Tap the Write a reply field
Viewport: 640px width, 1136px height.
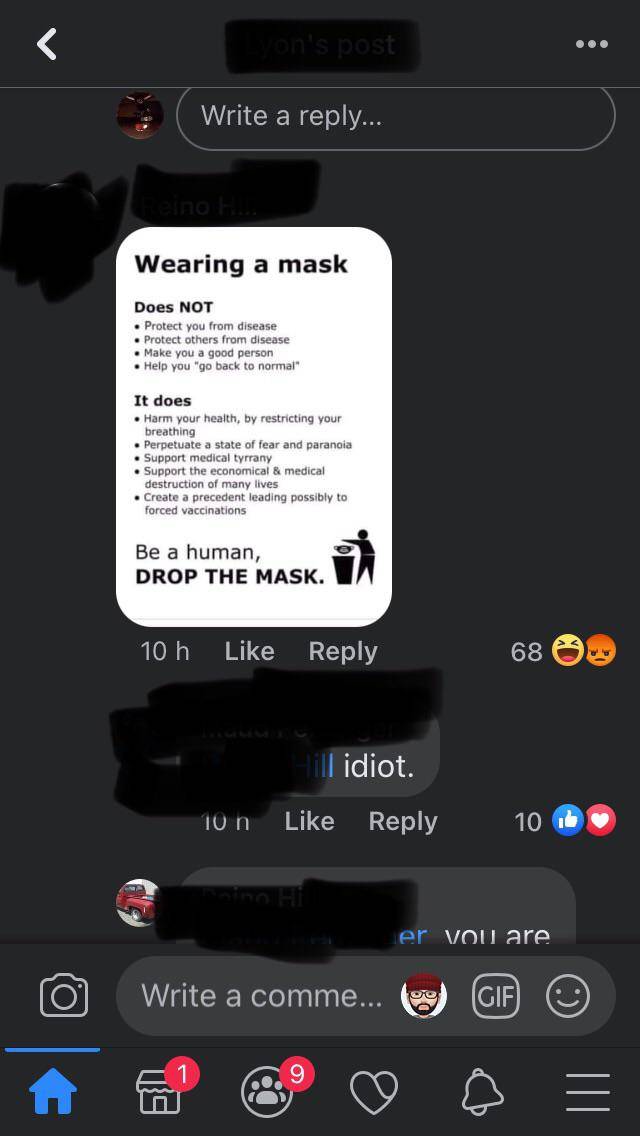396,117
